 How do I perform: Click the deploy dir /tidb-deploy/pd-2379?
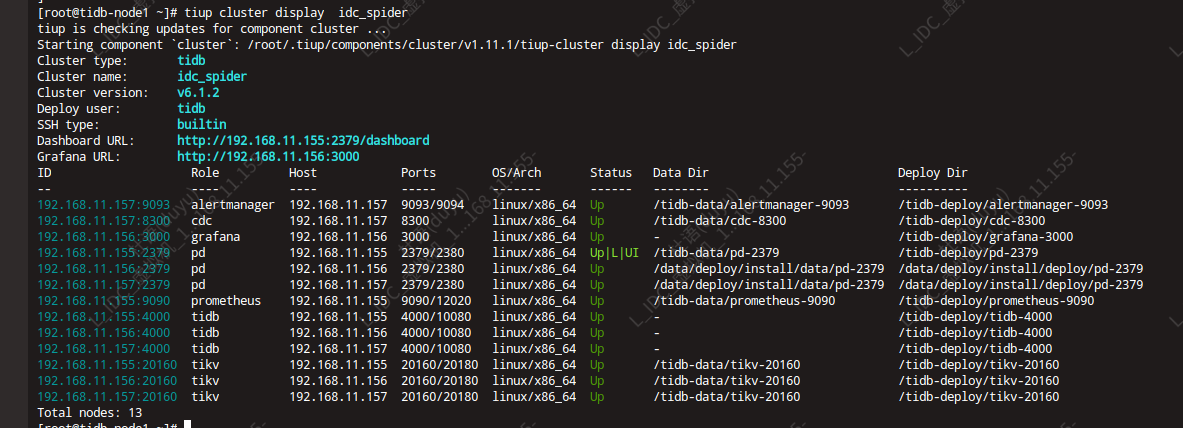click(x=968, y=252)
